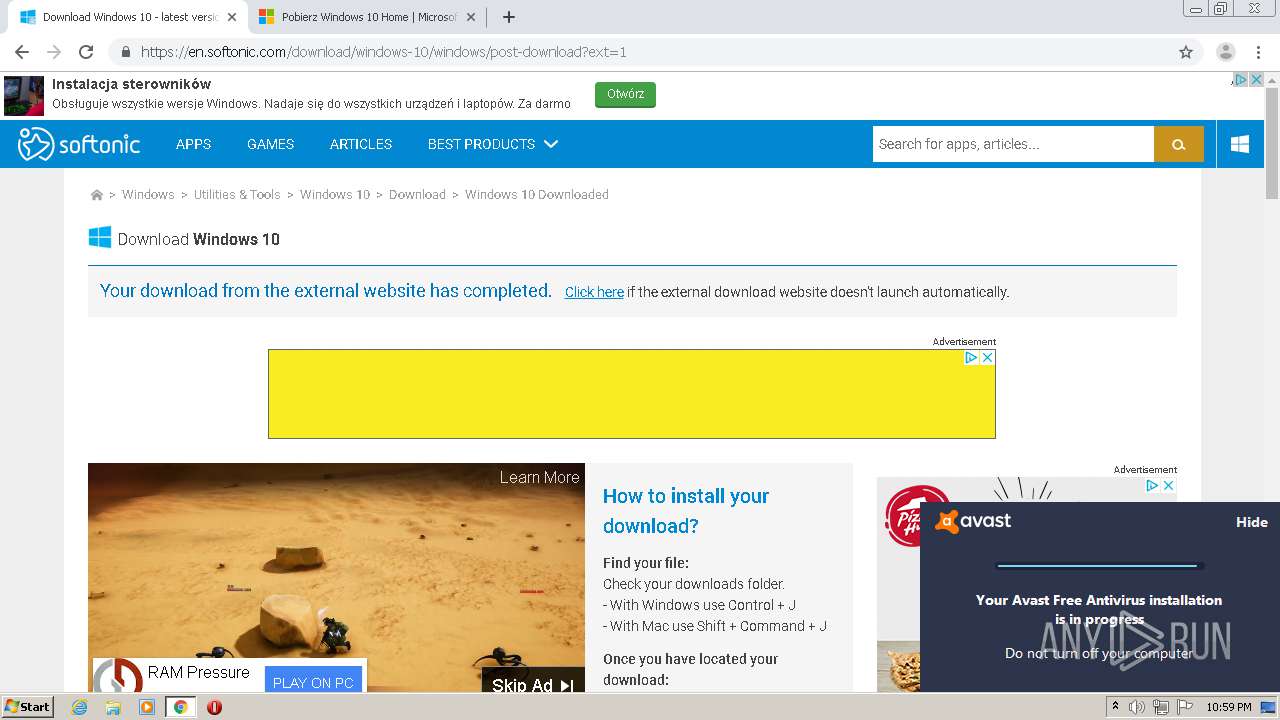Click the orange search magnifier button

pyautogui.click(x=1179, y=144)
